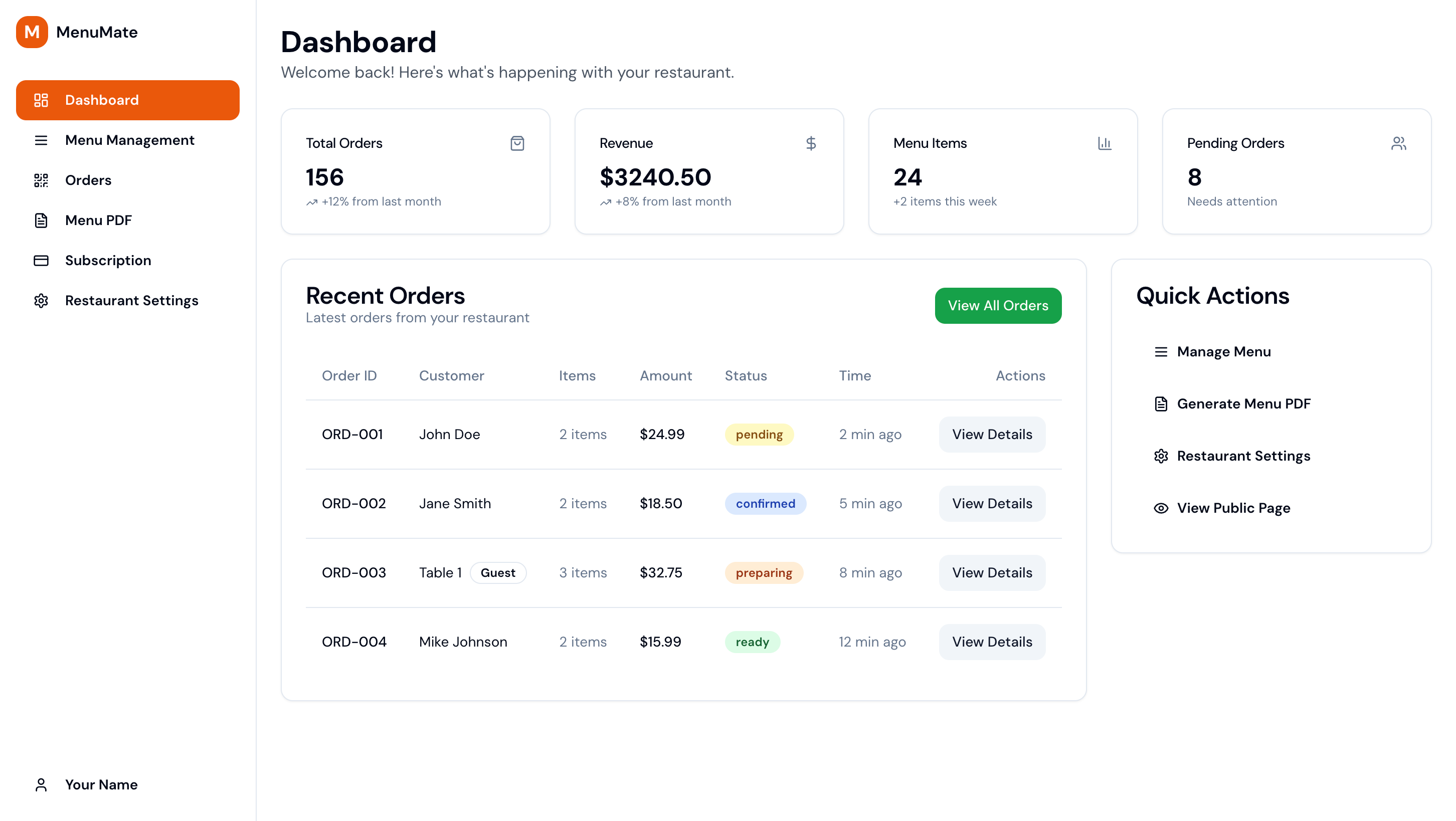View Details for order ORD-001
The height and width of the screenshot is (821, 1456).
[991, 434]
